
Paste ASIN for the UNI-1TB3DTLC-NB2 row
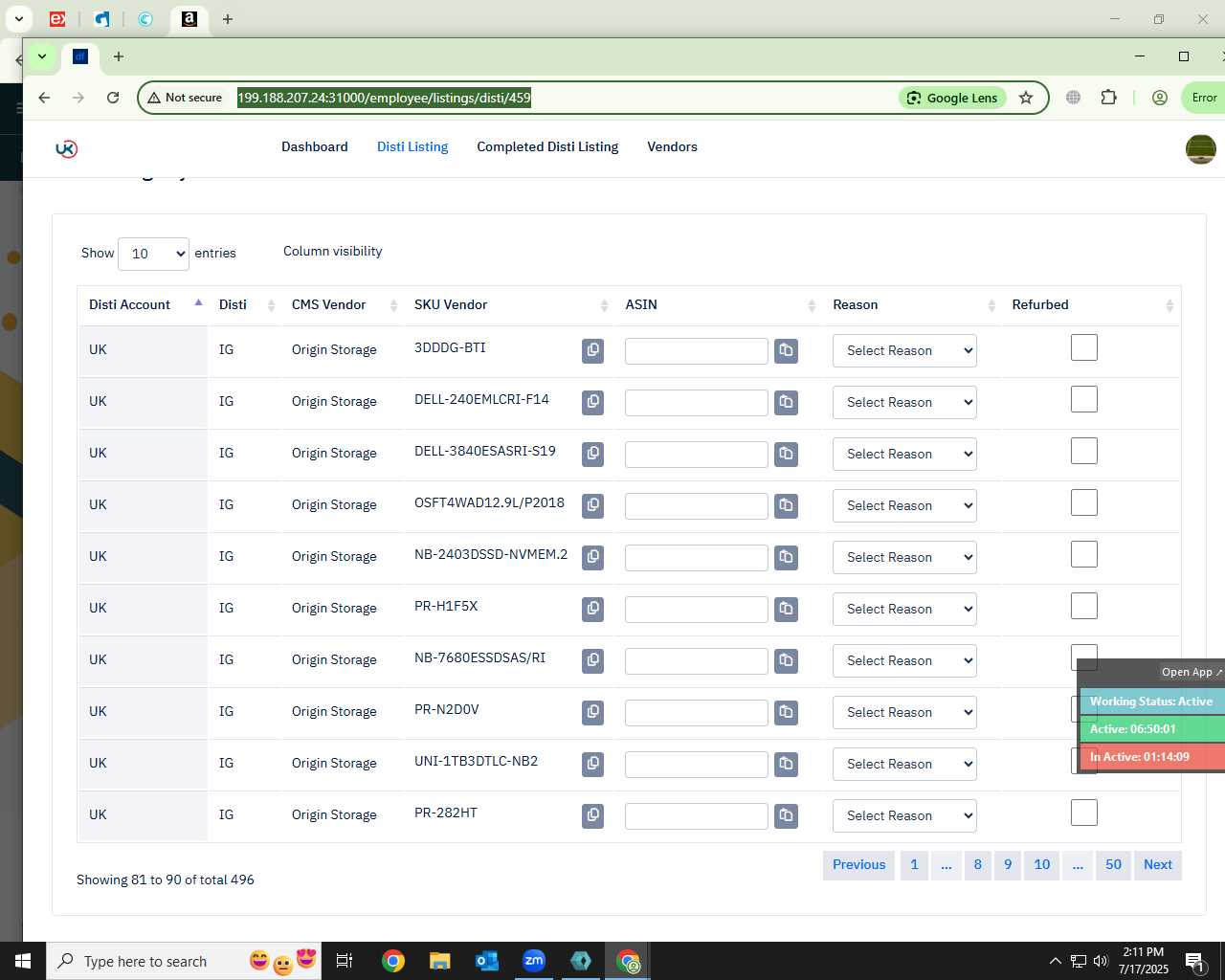point(787,764)
